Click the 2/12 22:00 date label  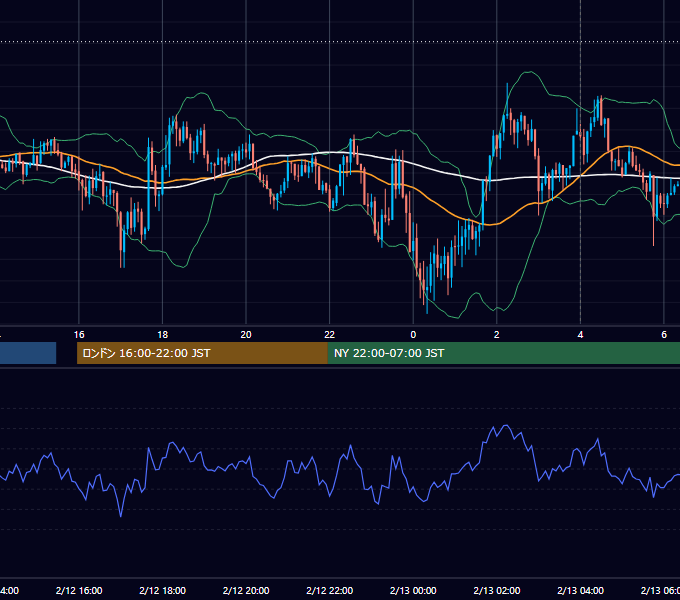point(330,590)
